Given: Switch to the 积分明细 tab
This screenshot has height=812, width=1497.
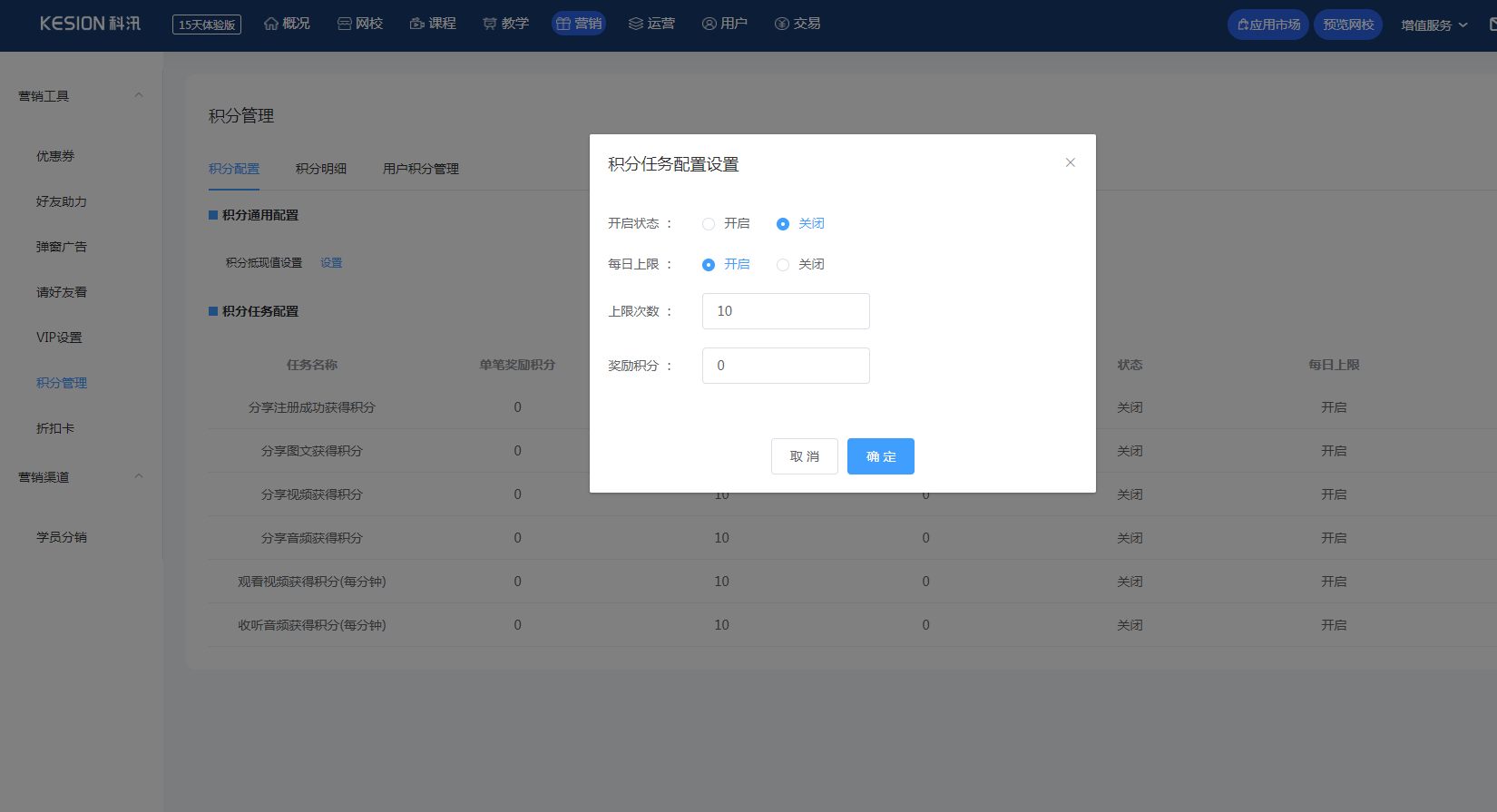Looking at the screenshot, I should 321,169.
